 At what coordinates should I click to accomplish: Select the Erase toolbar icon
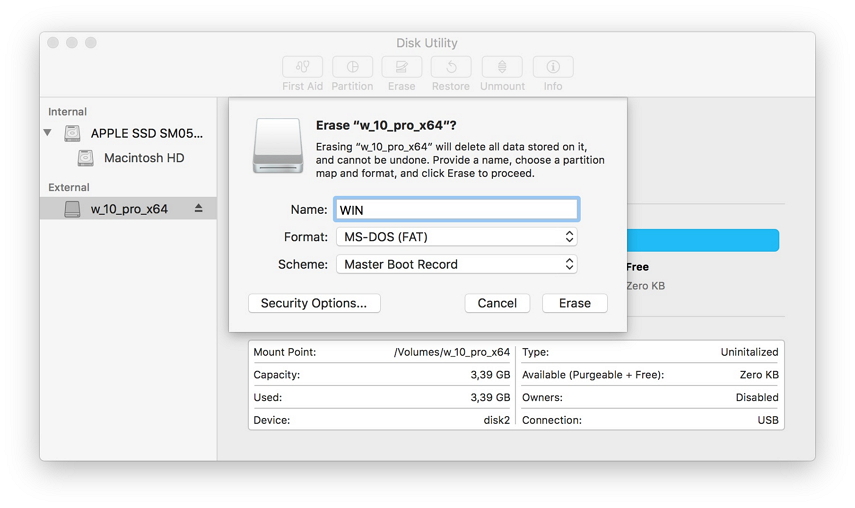[402, 67]
